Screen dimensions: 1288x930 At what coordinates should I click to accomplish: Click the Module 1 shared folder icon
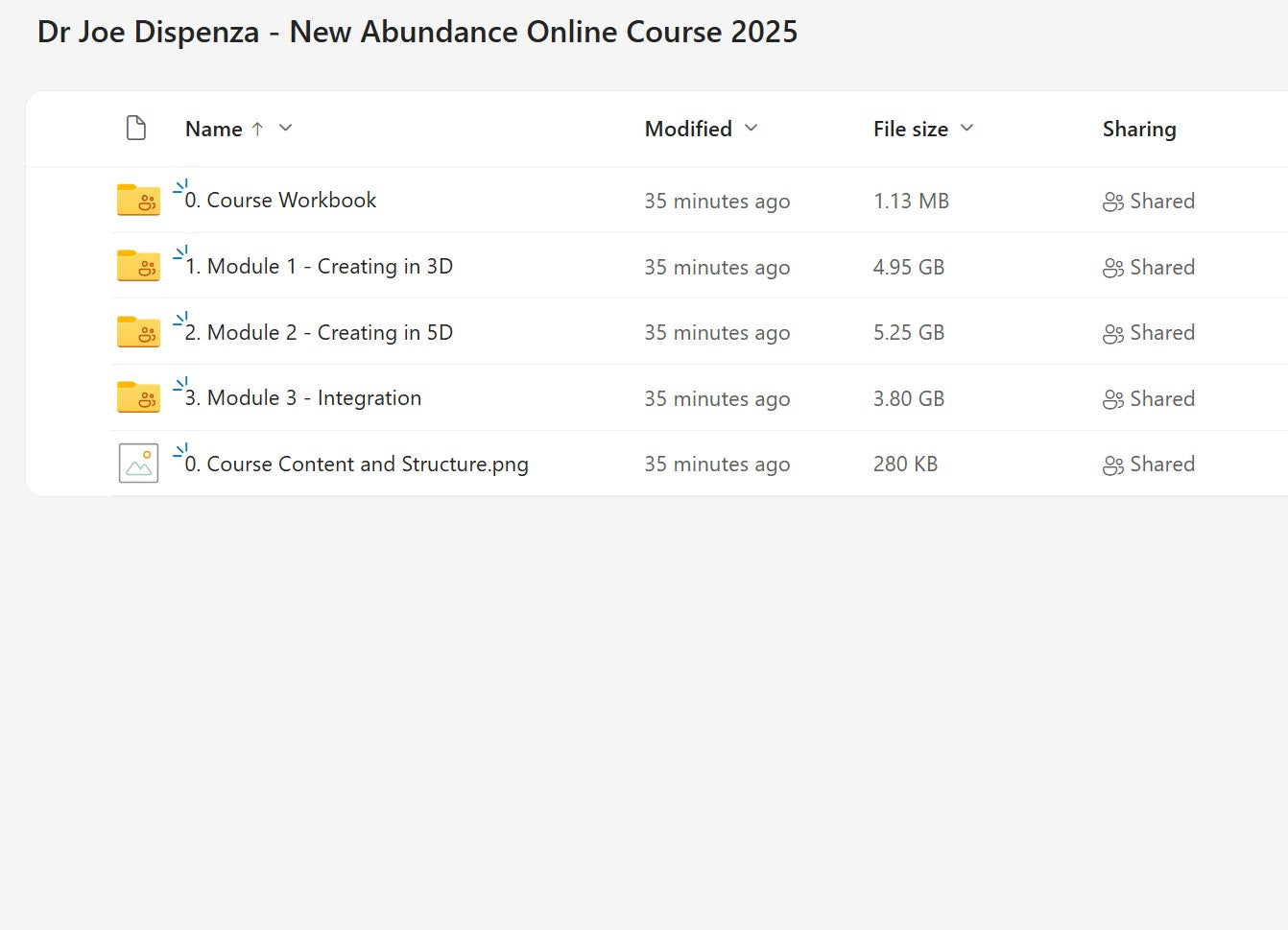coord(138,266)
